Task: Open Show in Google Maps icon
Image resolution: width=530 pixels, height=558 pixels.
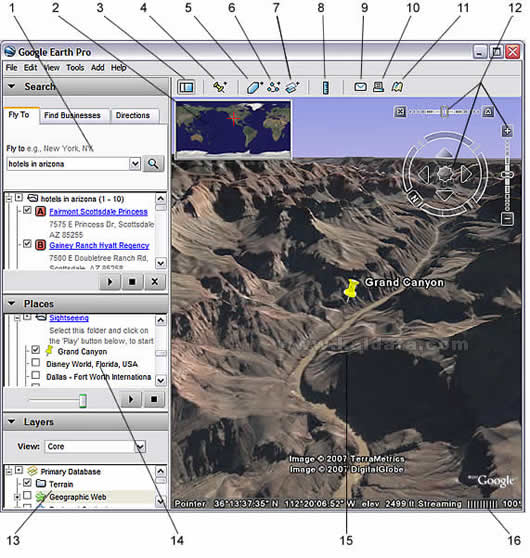Action: point(397,87)
